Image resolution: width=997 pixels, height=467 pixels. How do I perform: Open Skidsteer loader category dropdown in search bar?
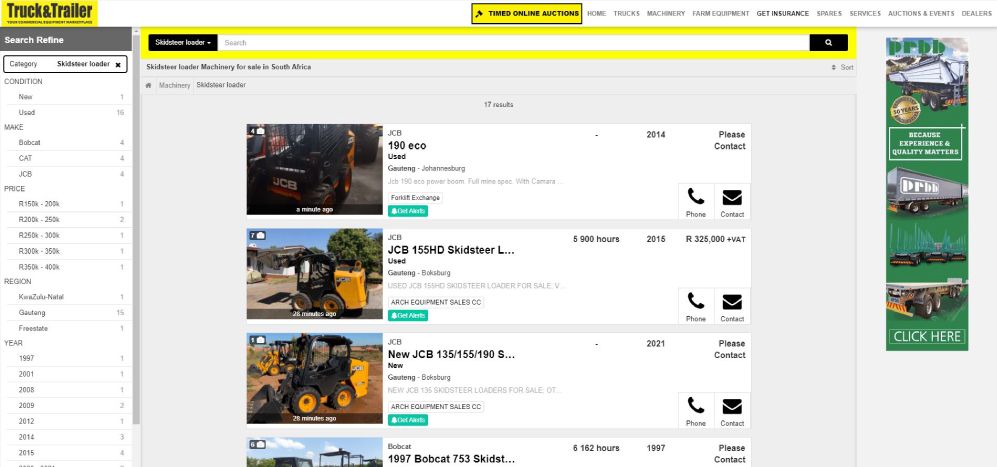pos(183,43)
